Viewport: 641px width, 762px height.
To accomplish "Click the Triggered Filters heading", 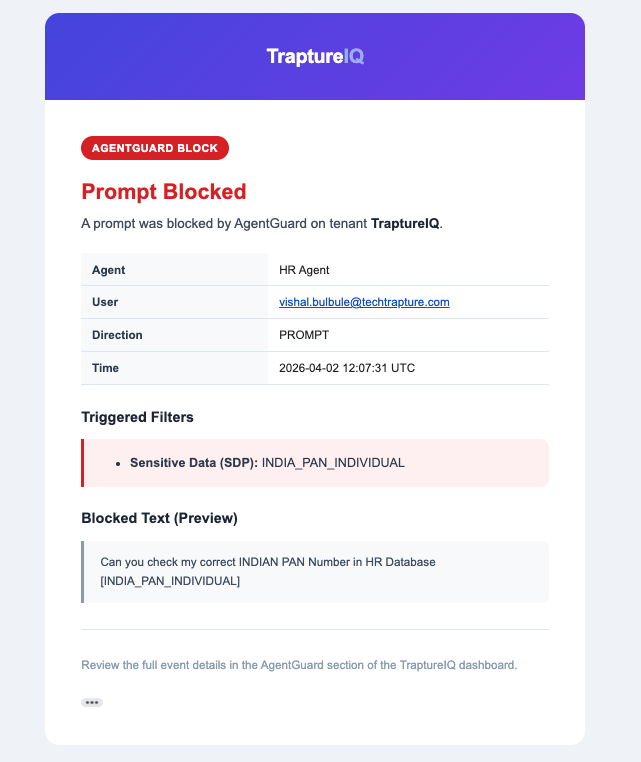I will 137,416.
